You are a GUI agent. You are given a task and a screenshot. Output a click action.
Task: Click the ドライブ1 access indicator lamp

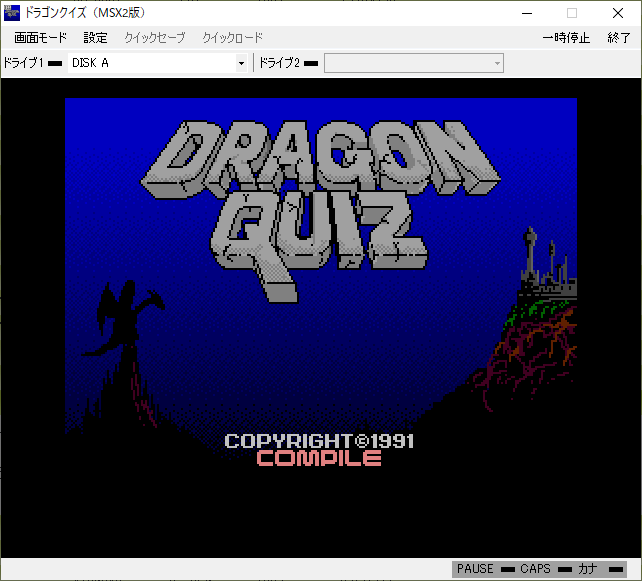(x=55, y=63)
